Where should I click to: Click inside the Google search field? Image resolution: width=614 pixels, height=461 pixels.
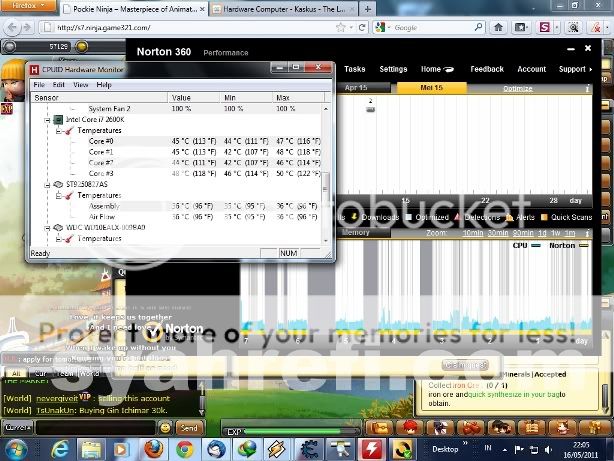[433, 27]
